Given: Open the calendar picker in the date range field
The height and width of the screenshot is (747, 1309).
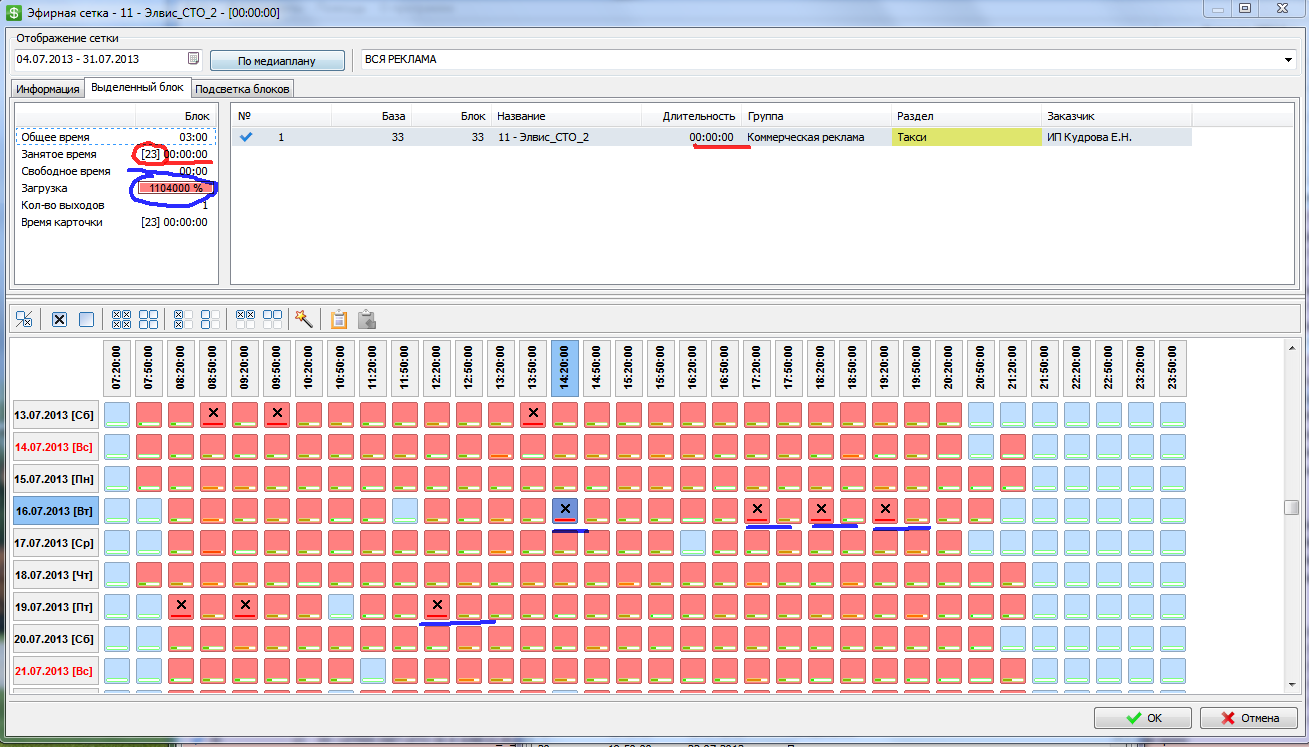Looking at the screenshot, I should click(x=194, y=59).
